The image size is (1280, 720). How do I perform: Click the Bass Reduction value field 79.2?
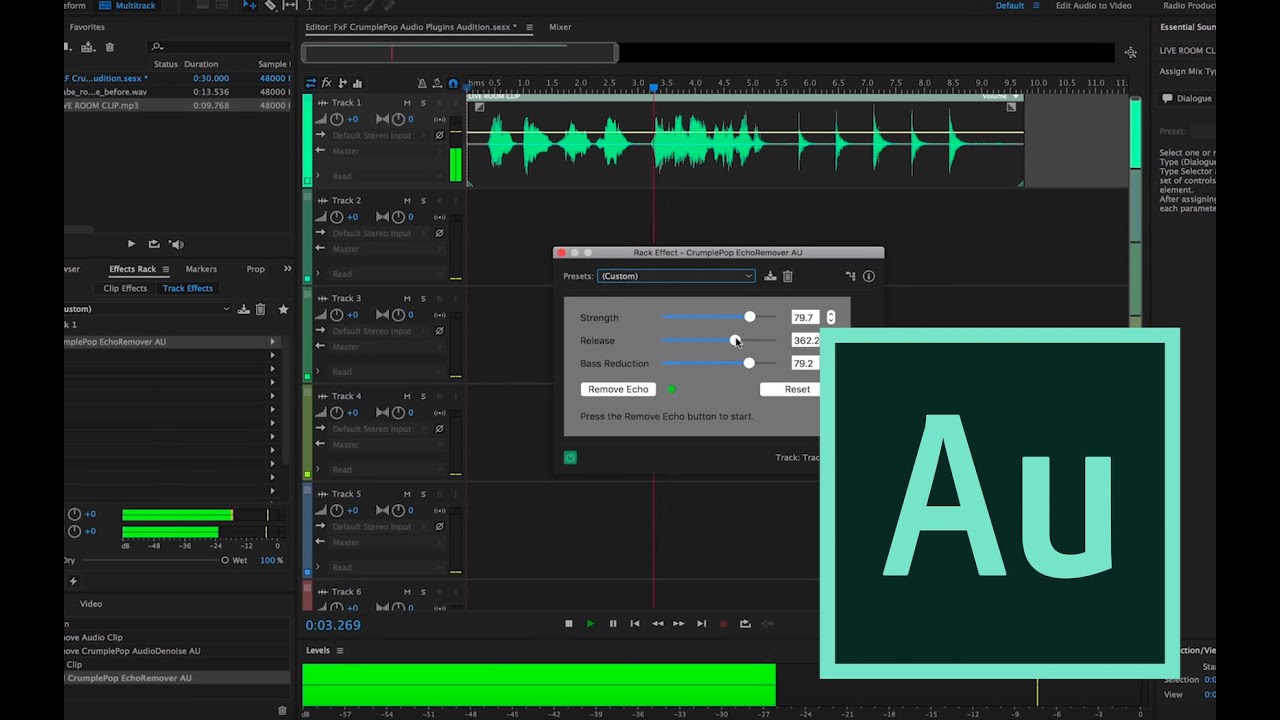(x=805, y=363)
